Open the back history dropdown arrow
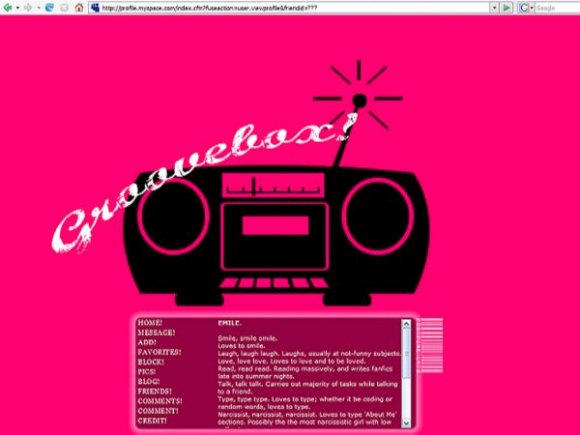 pyautogui.click(x=18, y=8)
